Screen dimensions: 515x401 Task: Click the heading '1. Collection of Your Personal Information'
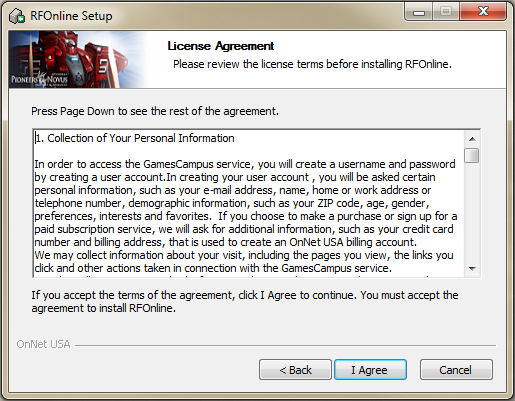point(135,138)
